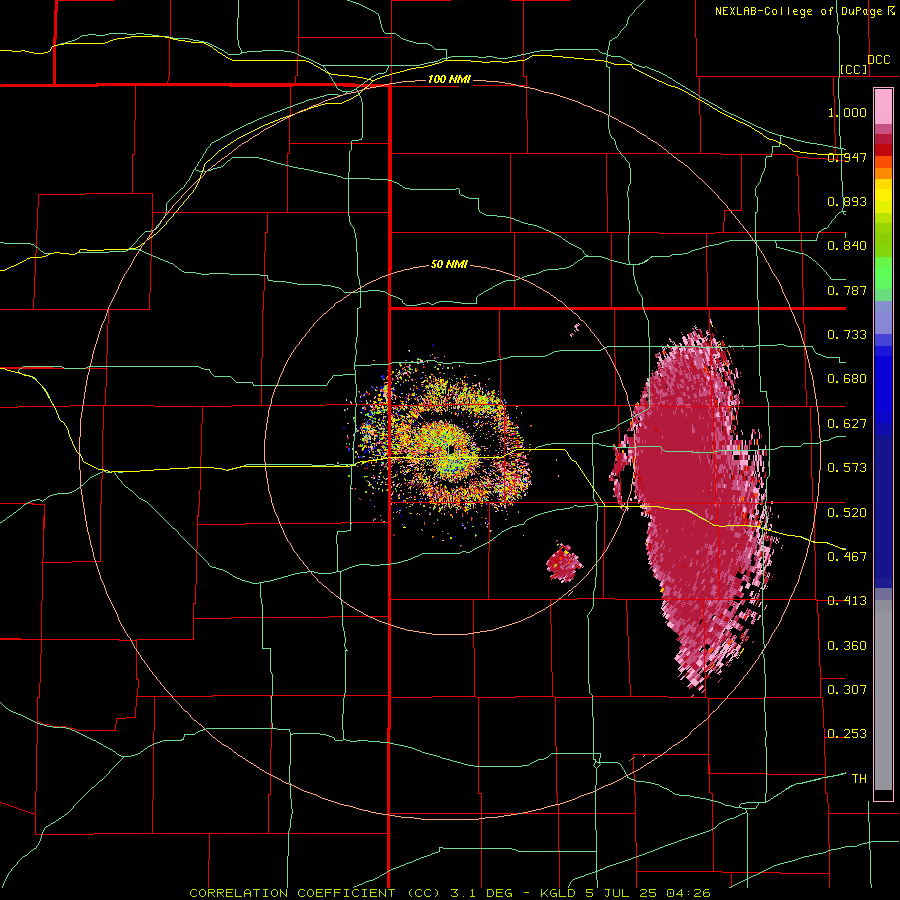This screenshot has height=900, width=900.
Task: Click the 0.520 value on the color scale
Action: (x=847, y=513)
